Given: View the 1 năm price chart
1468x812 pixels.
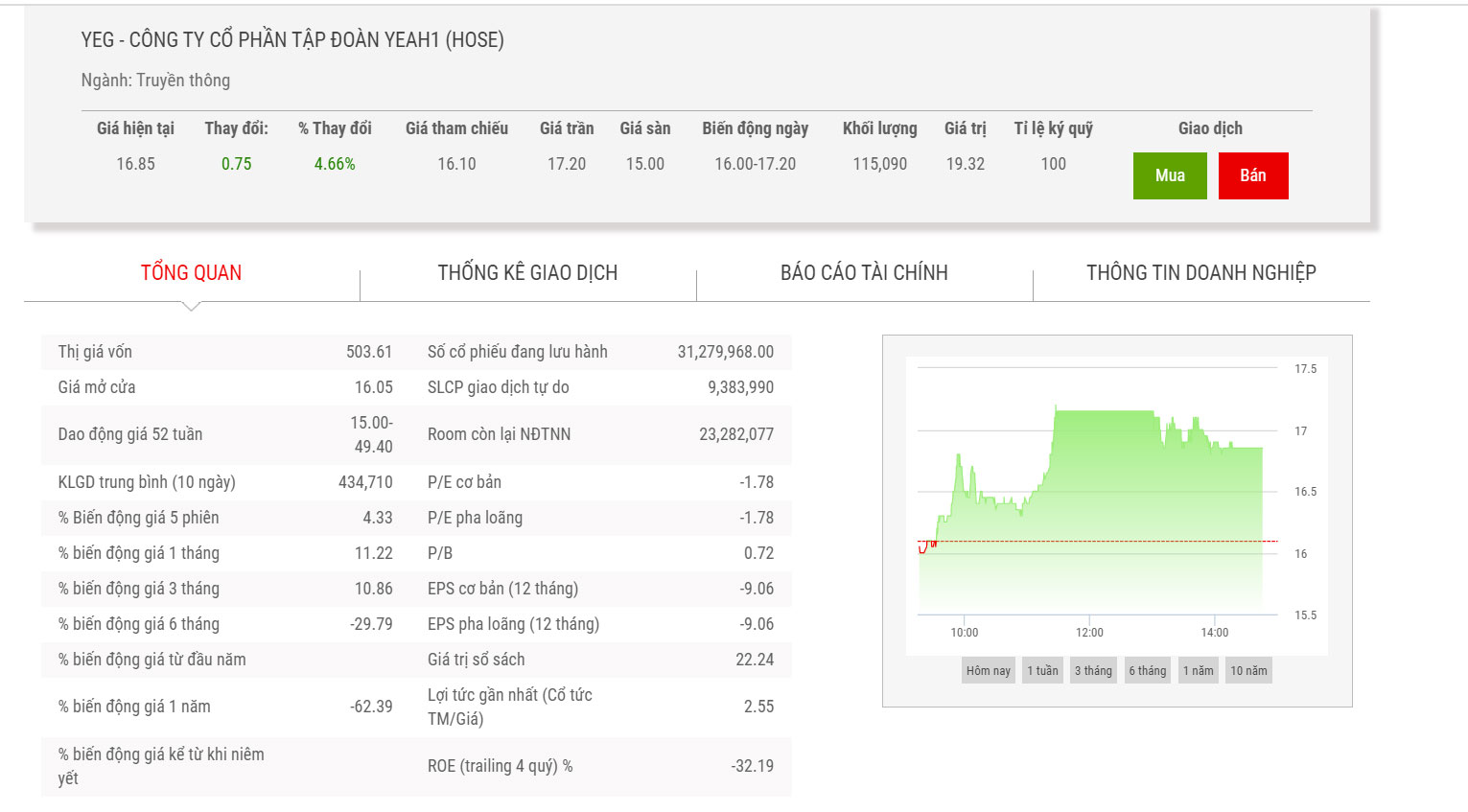Looking at the screenshot, I should 1198,671.
